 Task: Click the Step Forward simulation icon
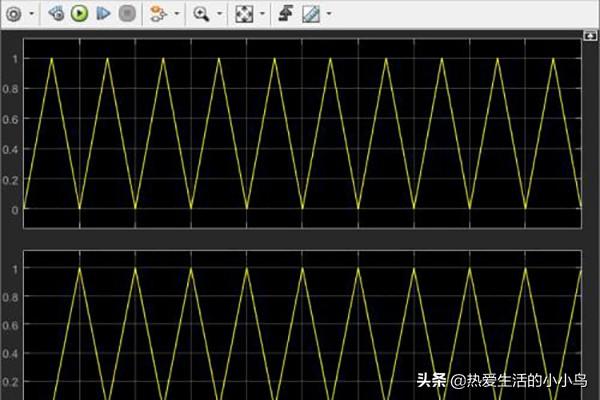coord(103,14)
